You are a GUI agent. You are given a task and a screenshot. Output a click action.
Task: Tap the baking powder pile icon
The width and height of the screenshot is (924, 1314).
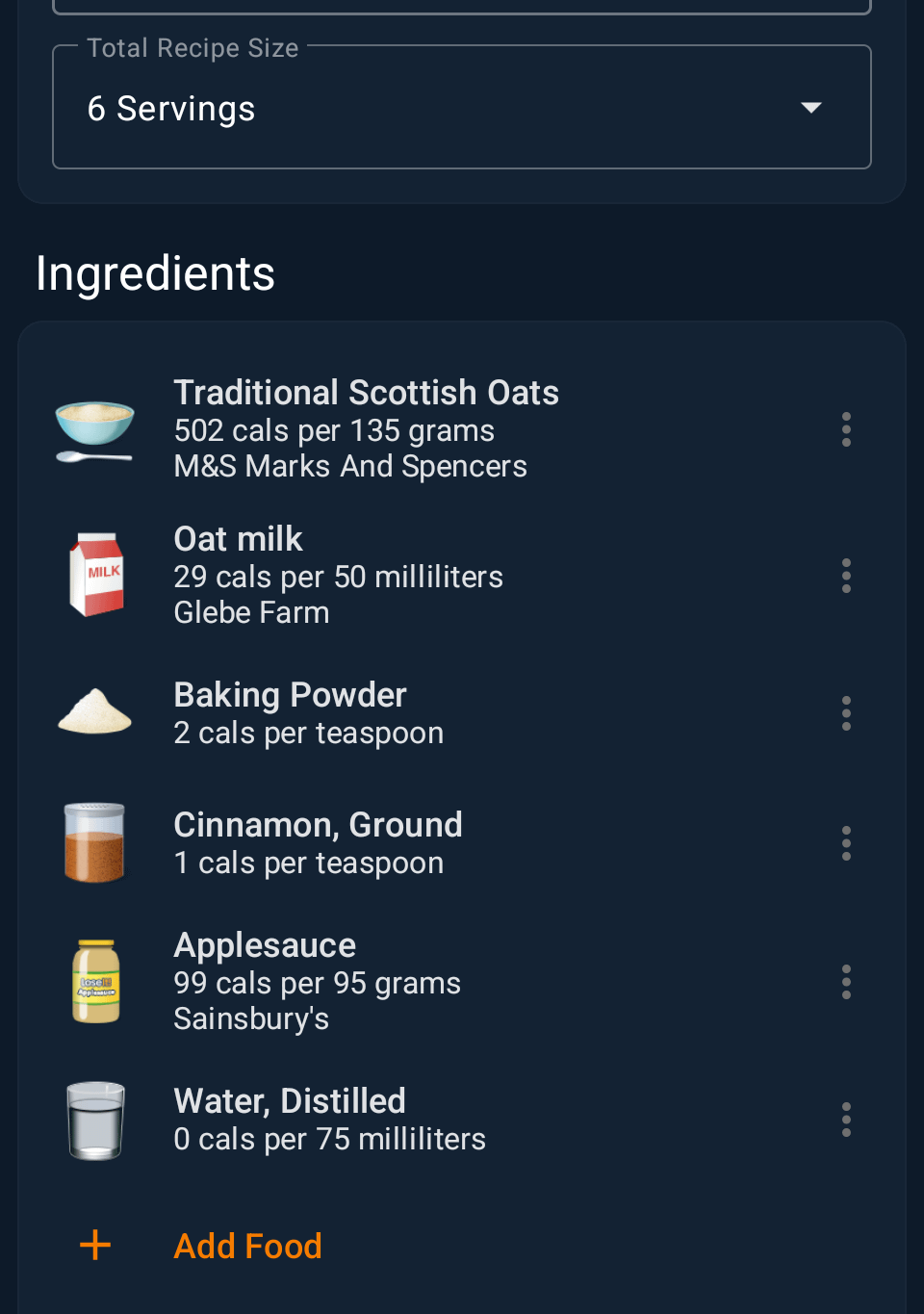[94, 713]
